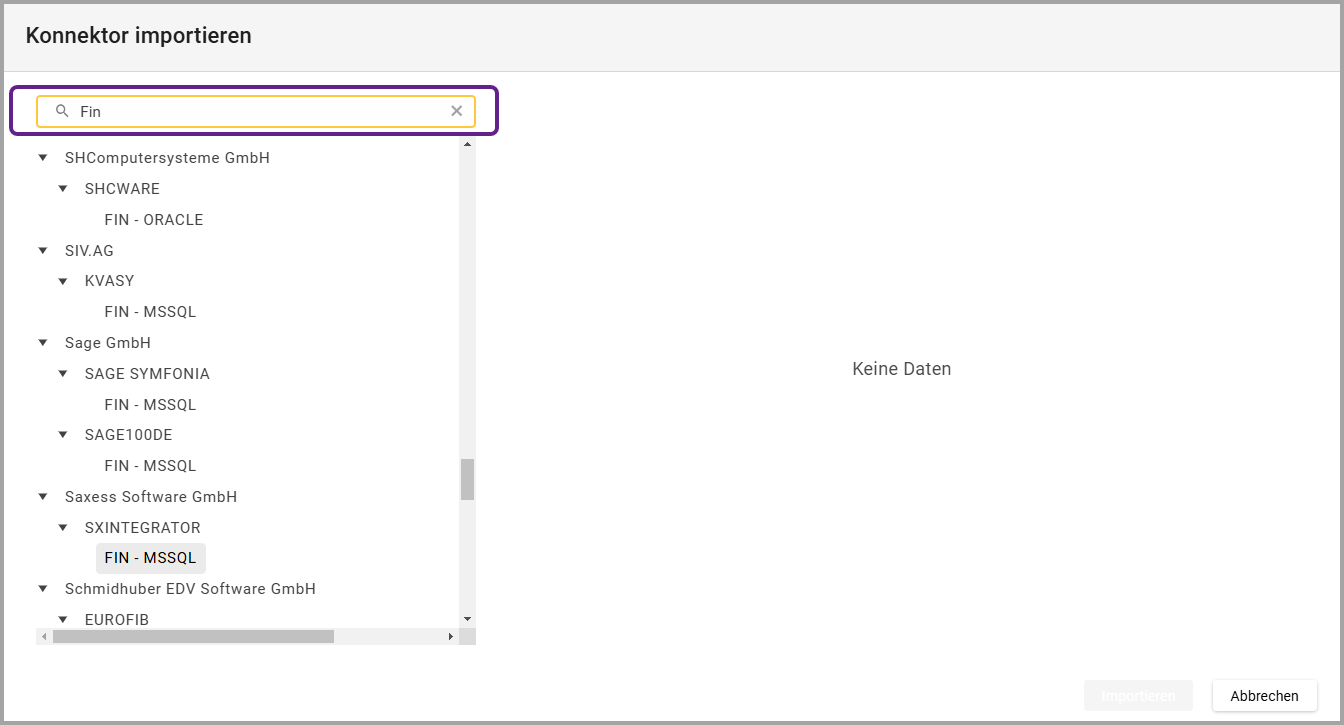Select FIN - MSSQL under SAGE100DE
This screenshot has width=1344, height=725.
[150, 466]
